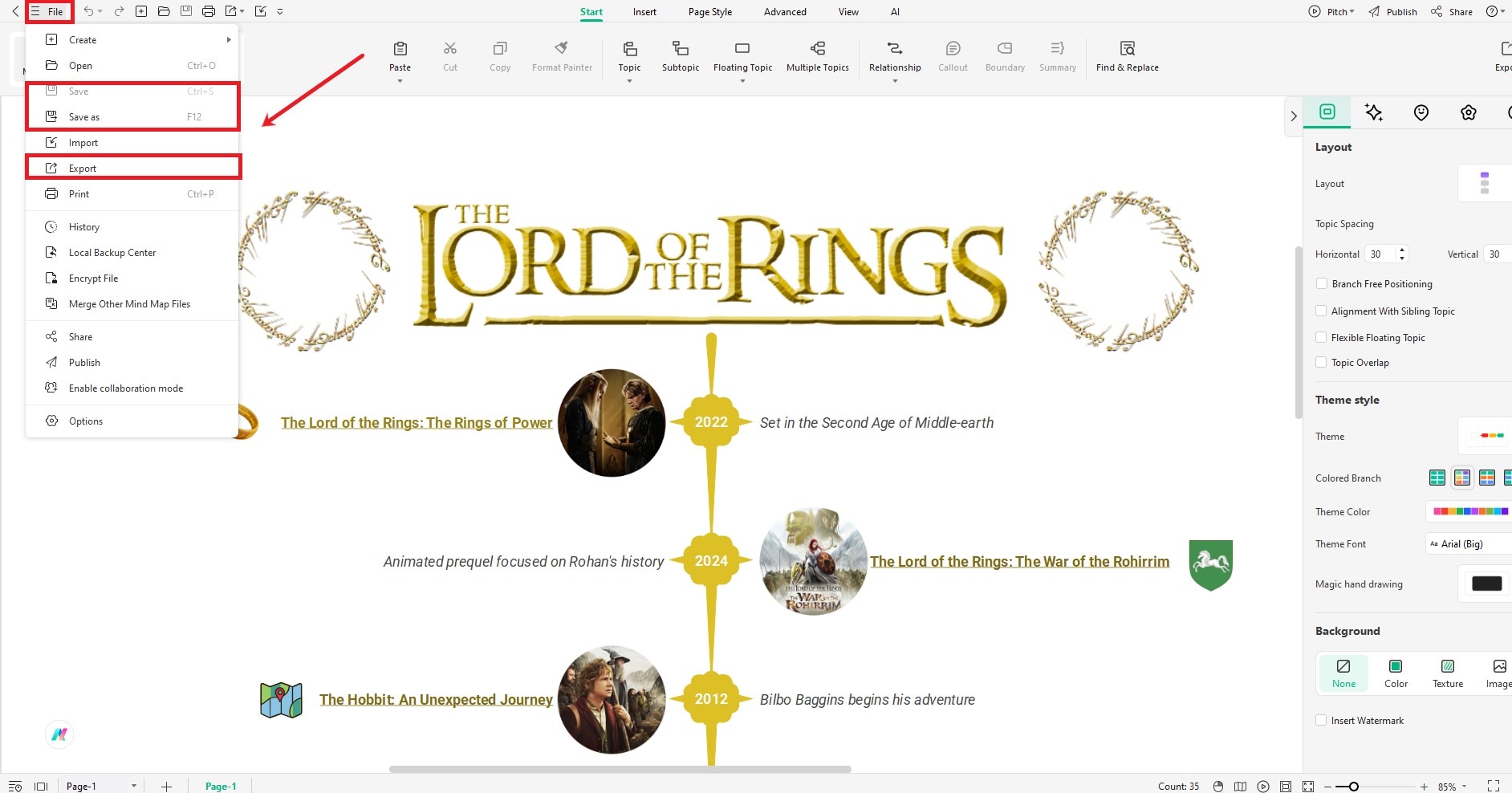Click the outline view icon in status bar
This screenshot has height=793, width=1512.
coord(14,786)
